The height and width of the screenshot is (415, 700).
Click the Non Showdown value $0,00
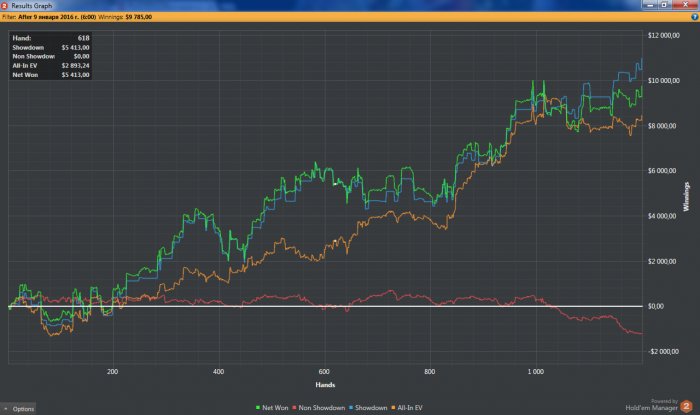[x=81, y=56]
